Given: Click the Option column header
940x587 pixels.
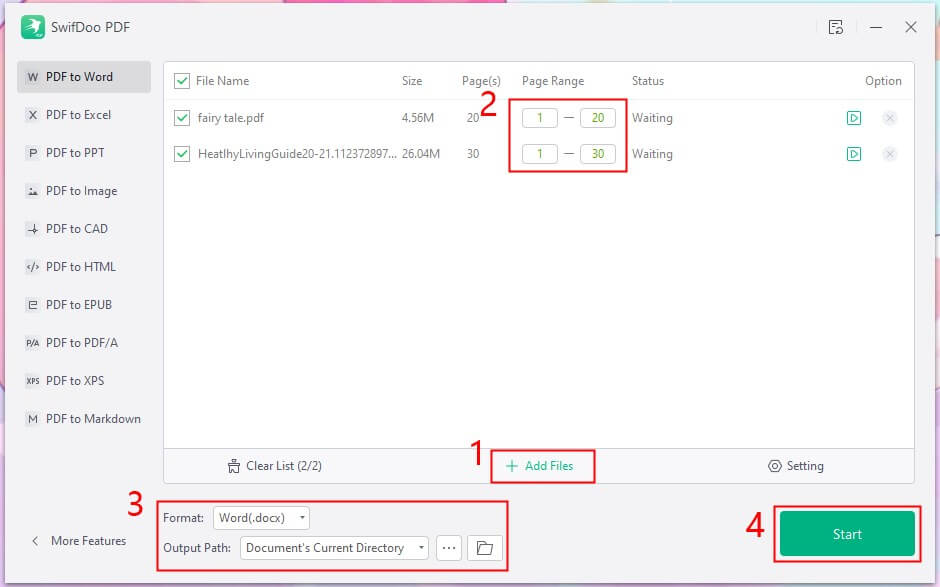Looking at the screenshot, I should (x=883, y=81).
